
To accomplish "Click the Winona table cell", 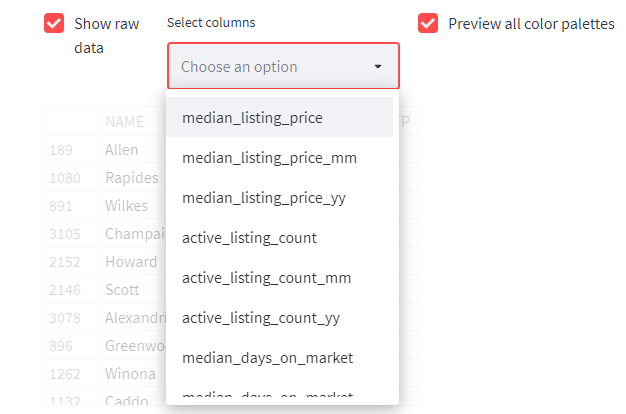I will [131, 374].
